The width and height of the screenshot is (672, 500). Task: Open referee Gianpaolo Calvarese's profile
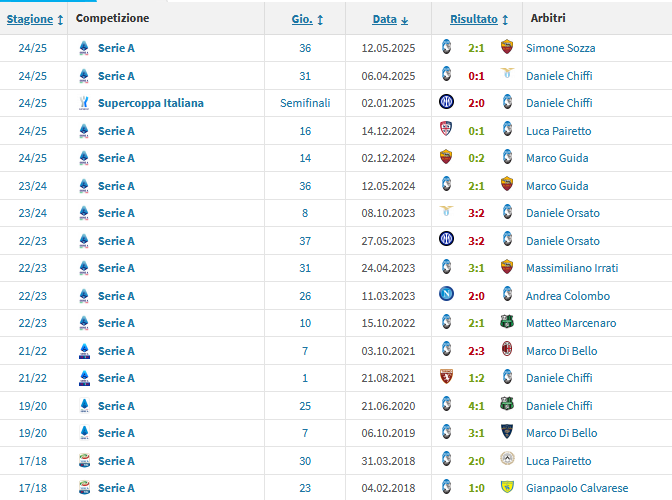pos(577,488)
